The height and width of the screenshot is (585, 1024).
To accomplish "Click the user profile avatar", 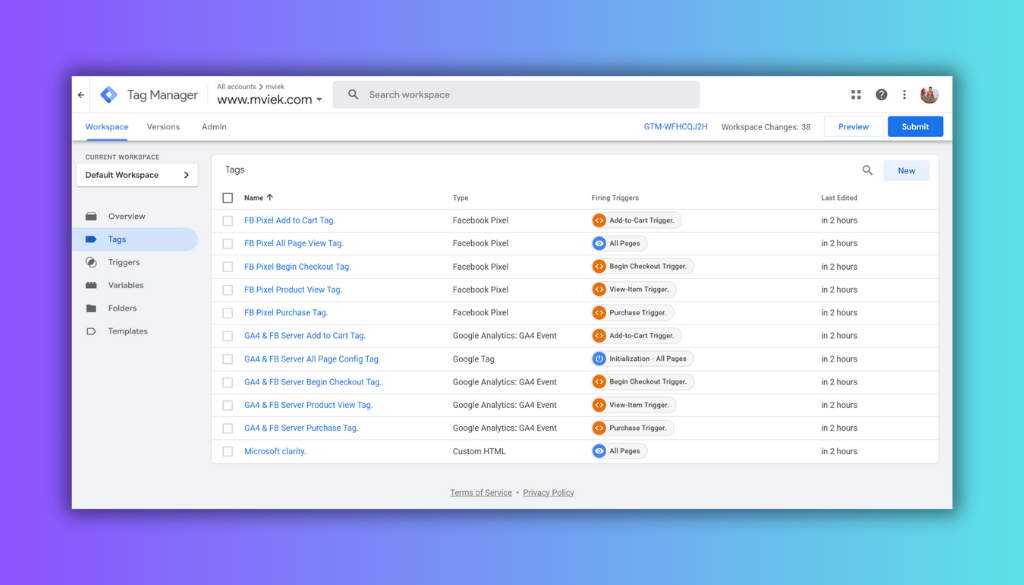I will (929, 95).
